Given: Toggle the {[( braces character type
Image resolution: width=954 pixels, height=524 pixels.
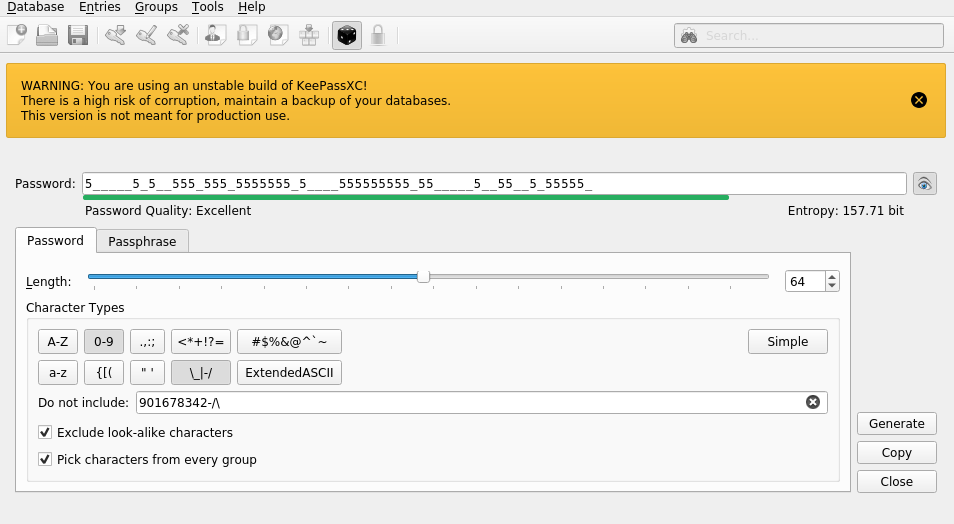Looking at the screenshot, I should point(104,372).
